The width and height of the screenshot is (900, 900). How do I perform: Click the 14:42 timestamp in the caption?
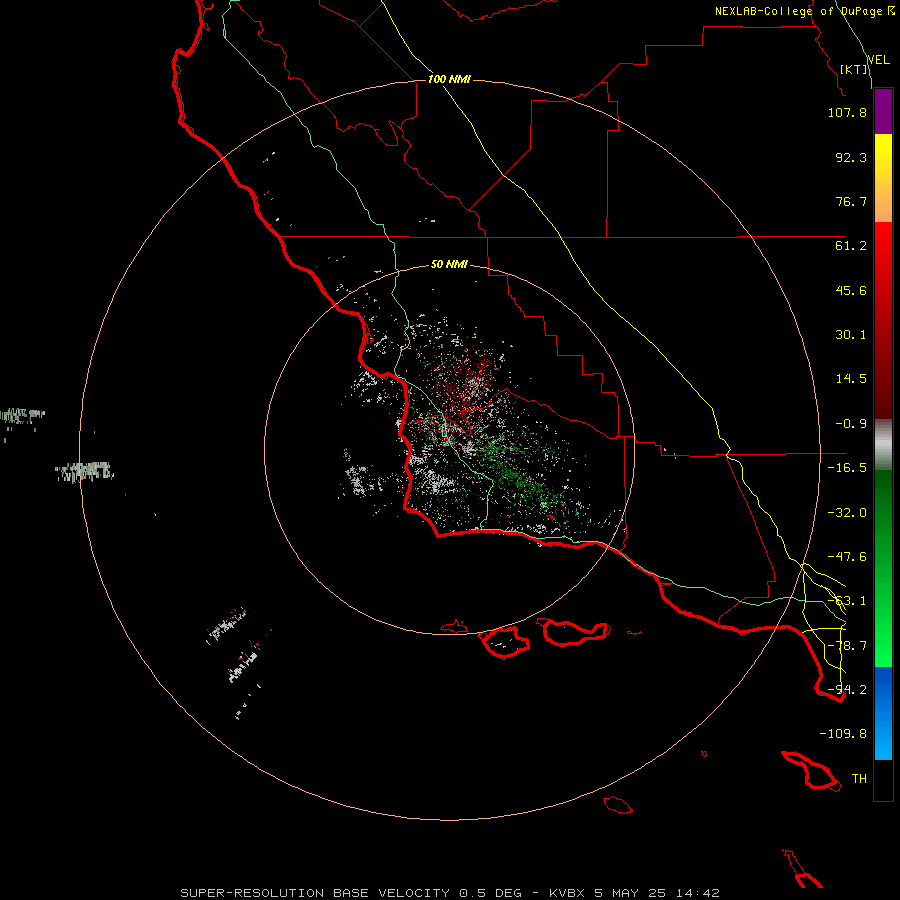point(697,893)
